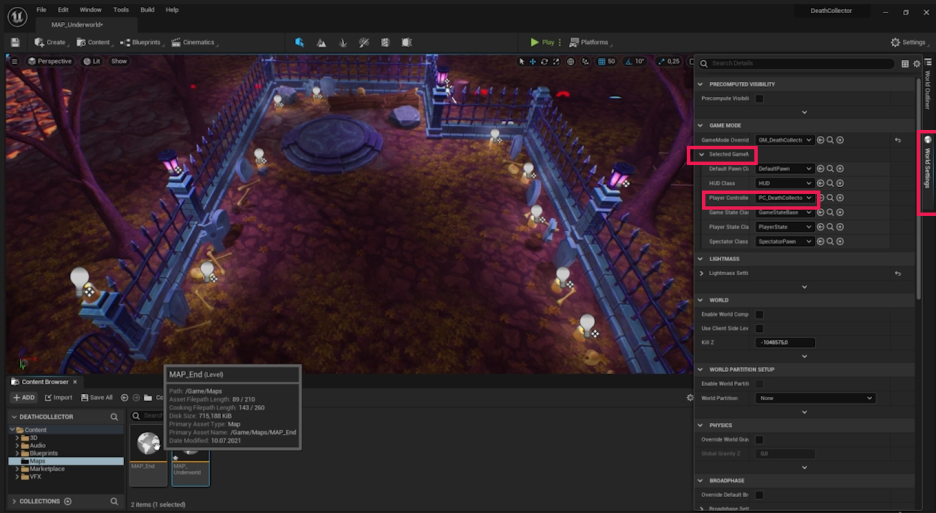Viewport: 936px width, 513px height.
Task: Toggle world/local coordinate system globe icon
Action: click(571, 62)
